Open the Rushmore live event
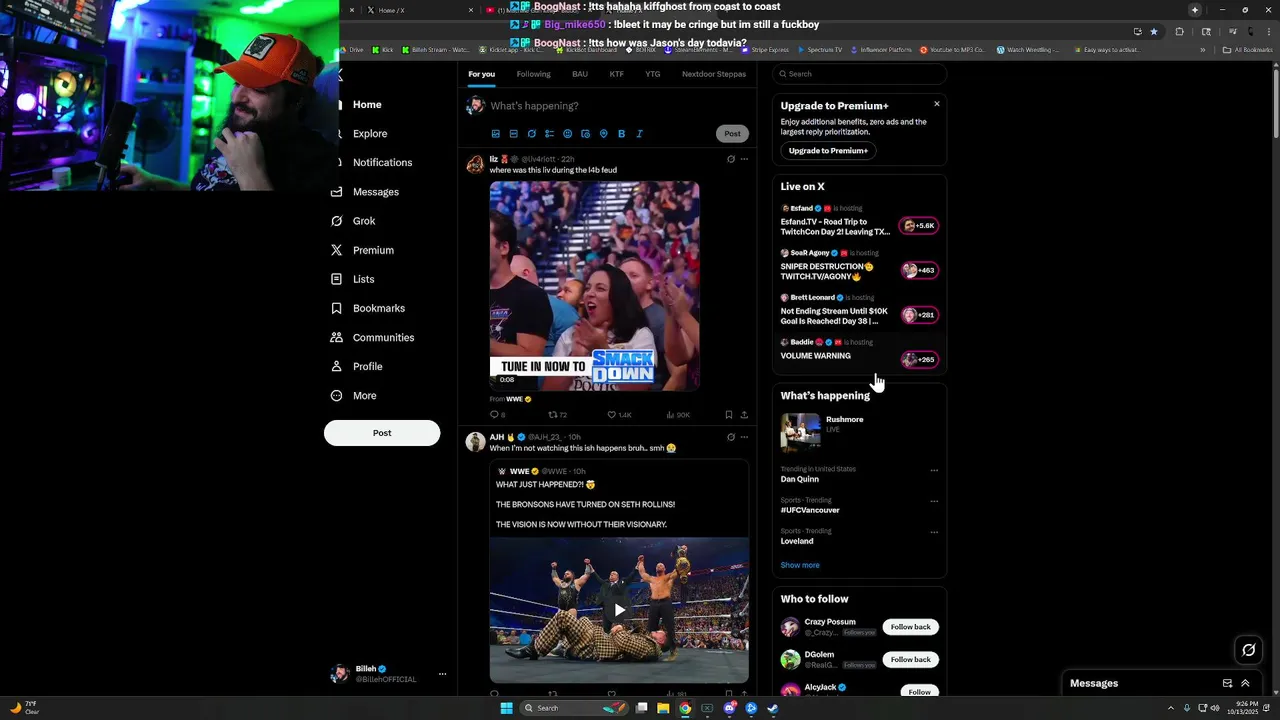The height and width of the screenshot is (720, 1280). [x=859, y=433]
